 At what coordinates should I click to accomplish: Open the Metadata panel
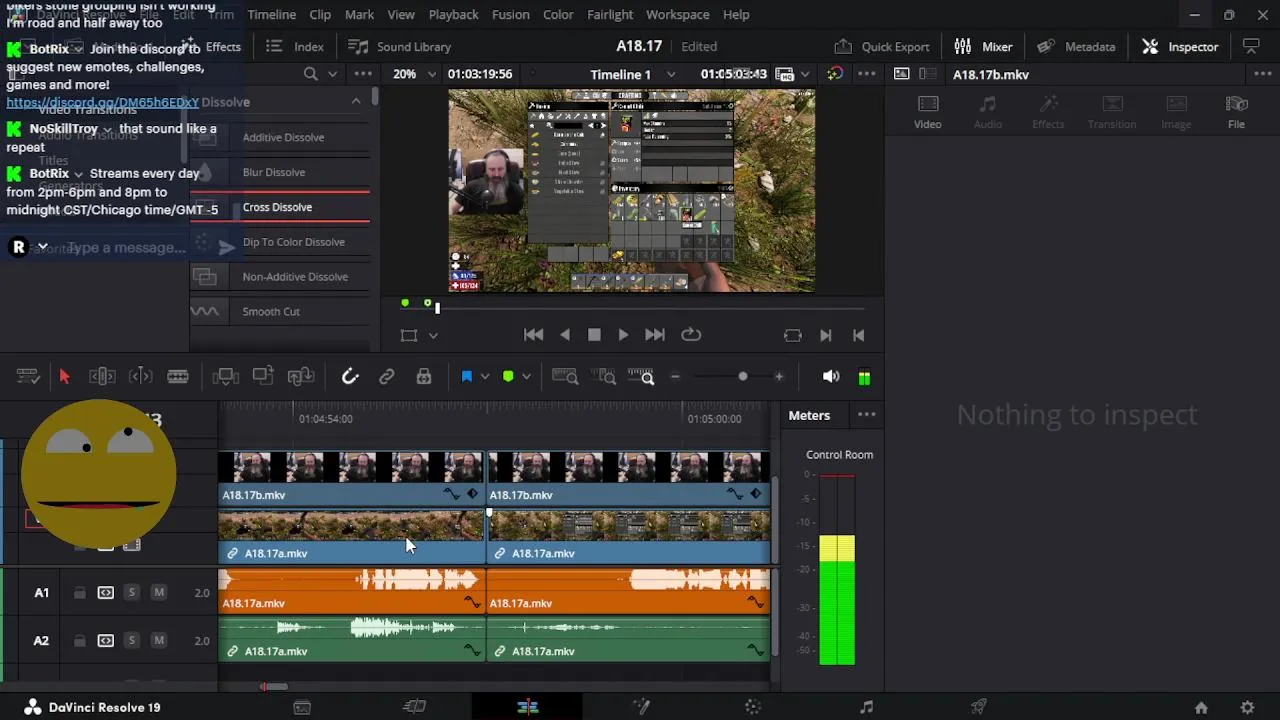click(1076, 46)
